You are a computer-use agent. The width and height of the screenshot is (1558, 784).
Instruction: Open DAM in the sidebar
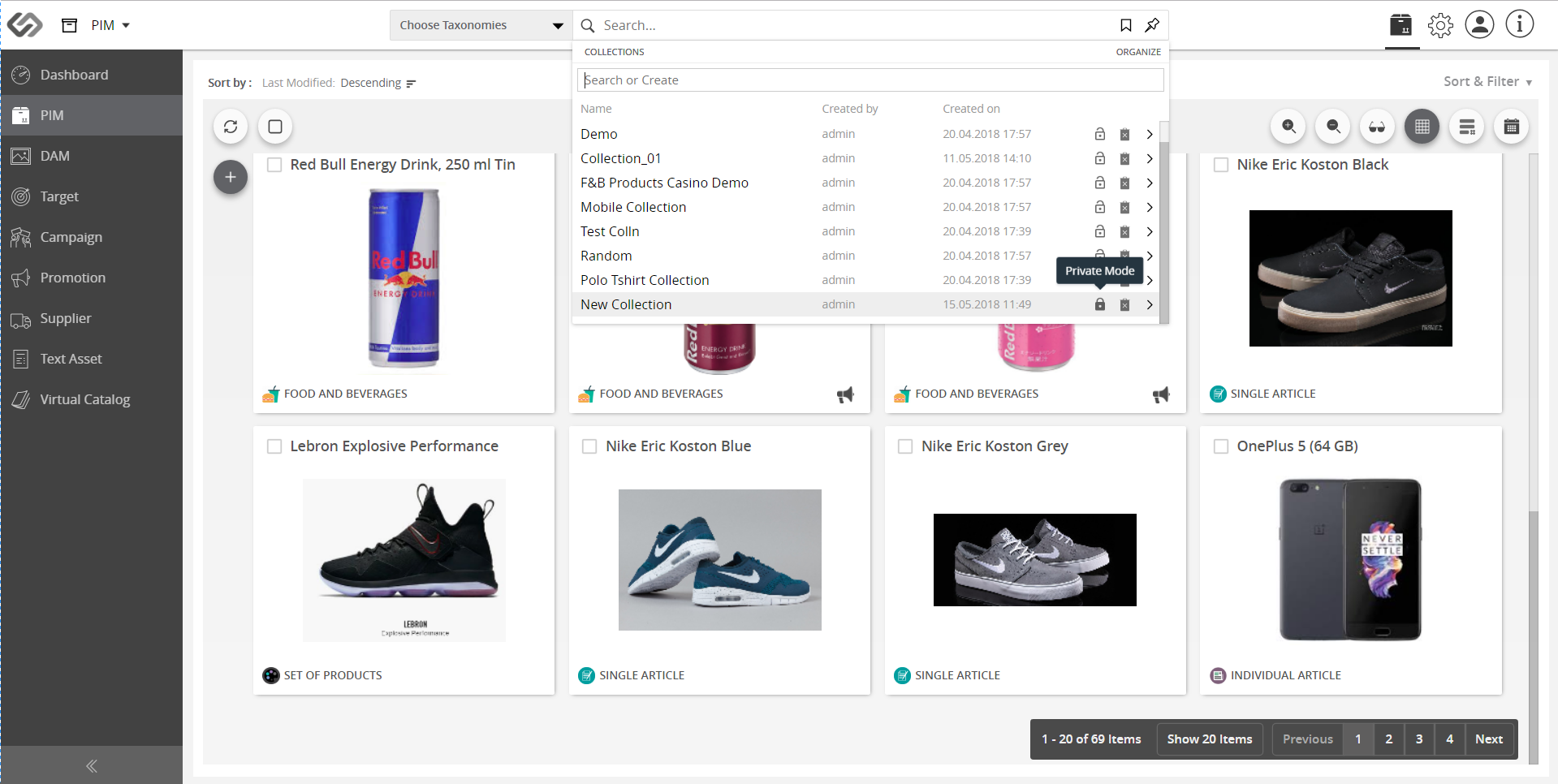(91, 156)
